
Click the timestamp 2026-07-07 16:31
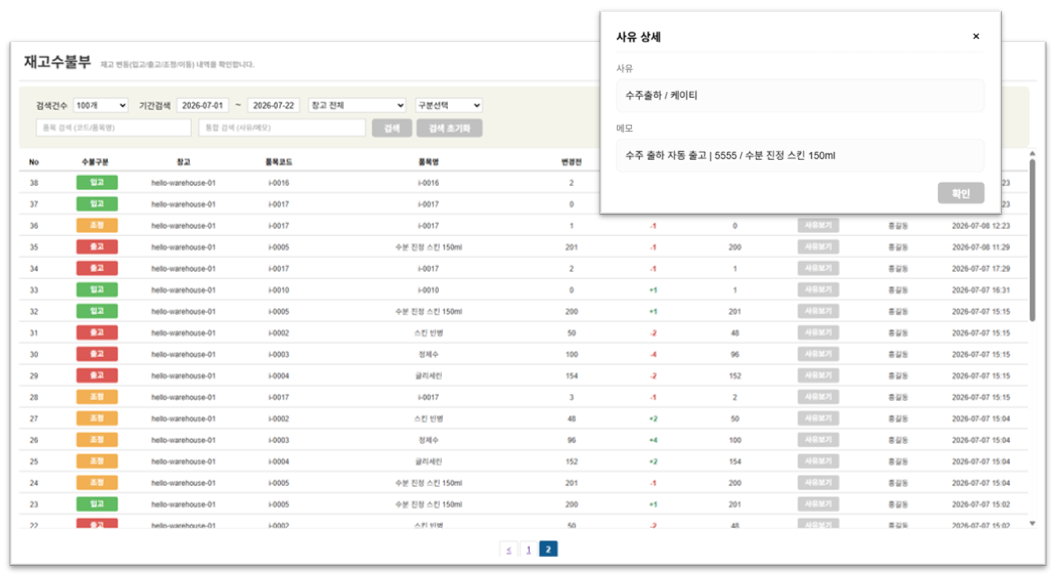(981, 290)
